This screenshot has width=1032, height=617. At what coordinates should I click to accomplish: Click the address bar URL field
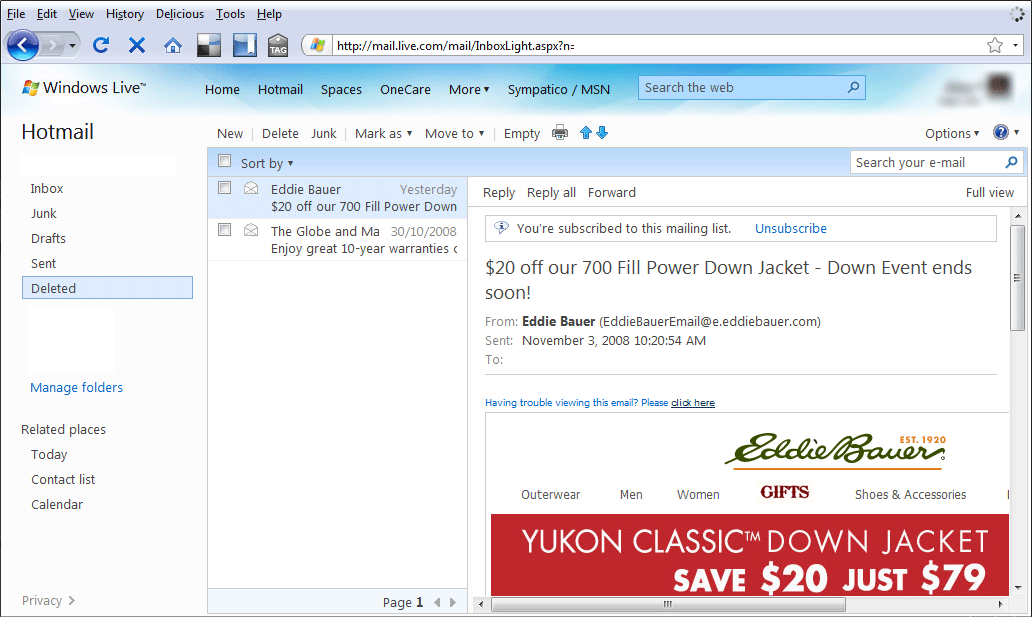(658, 45)
